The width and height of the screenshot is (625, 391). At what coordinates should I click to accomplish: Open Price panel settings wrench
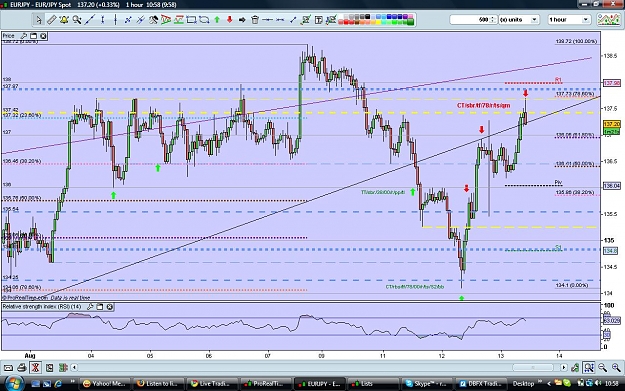click(24, 36)
